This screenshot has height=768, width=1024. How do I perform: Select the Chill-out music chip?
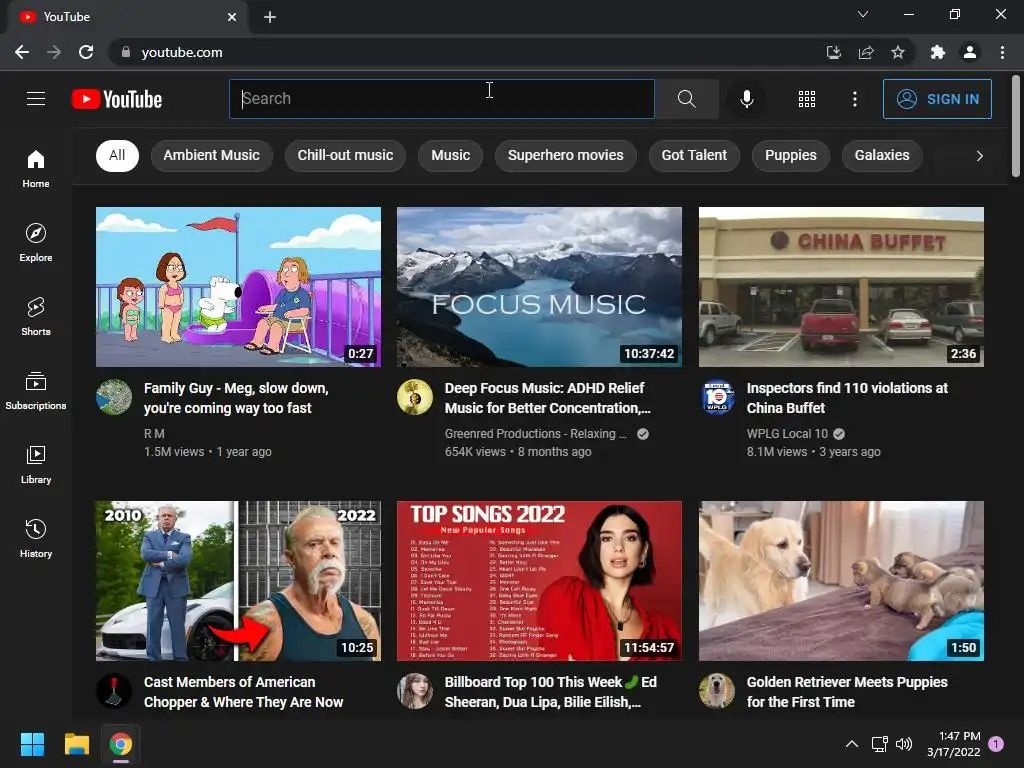coord(345,155)
